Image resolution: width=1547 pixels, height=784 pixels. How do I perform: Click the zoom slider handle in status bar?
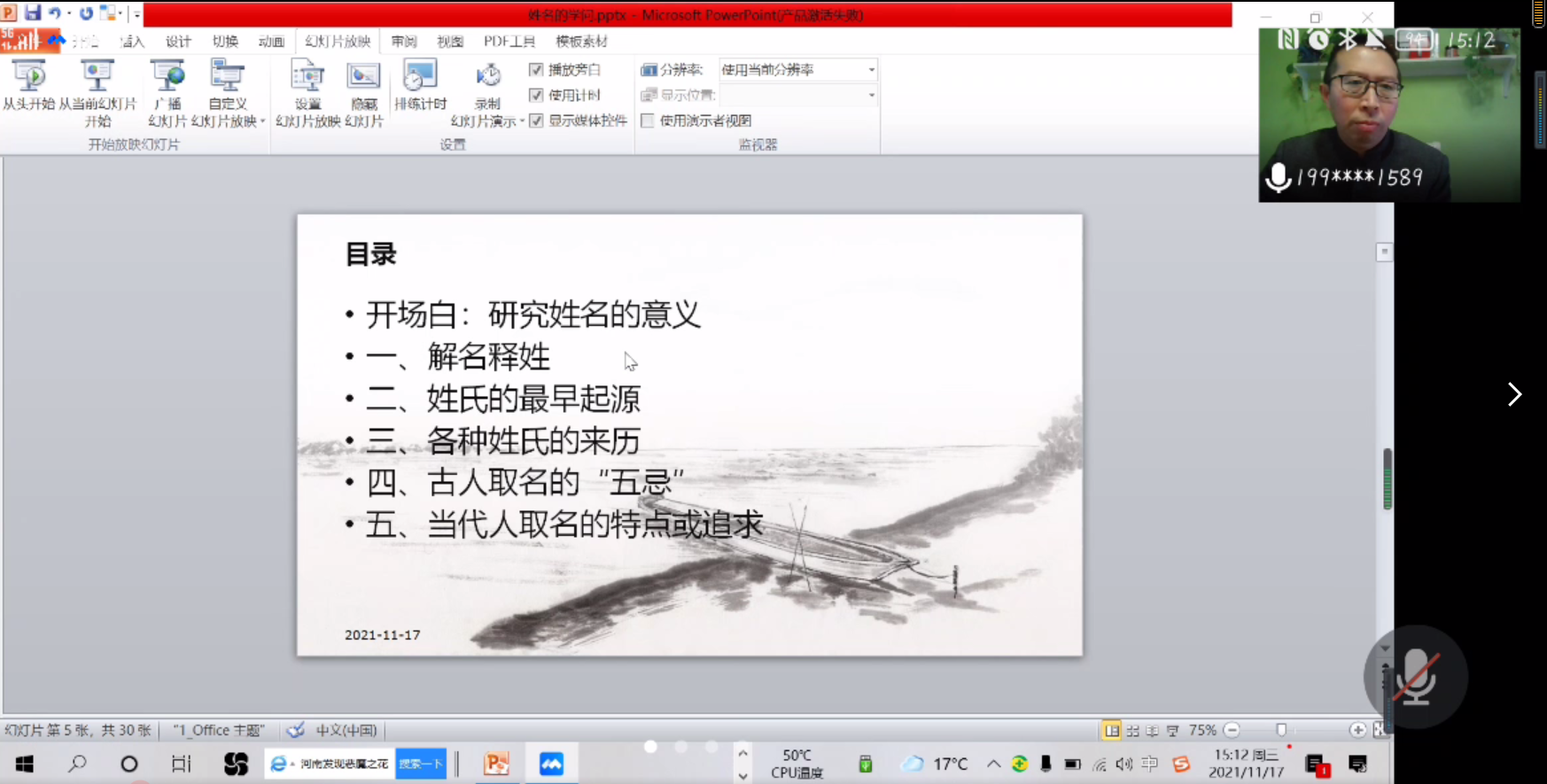coord(1281,730)
